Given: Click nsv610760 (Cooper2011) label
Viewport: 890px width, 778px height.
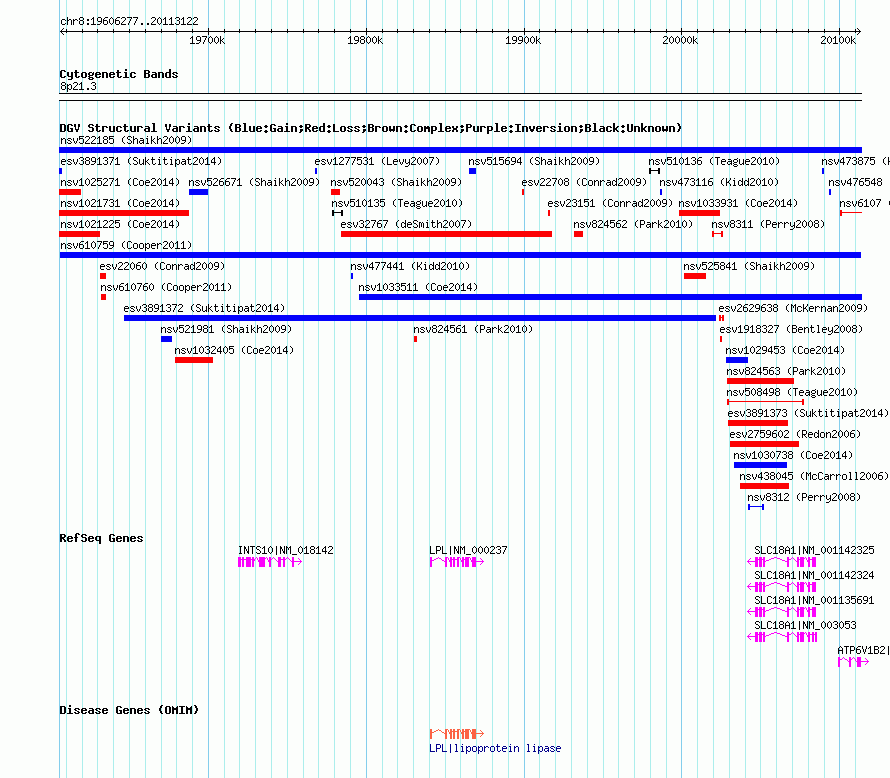Looking at the screenshot, I should click(166, 287).
